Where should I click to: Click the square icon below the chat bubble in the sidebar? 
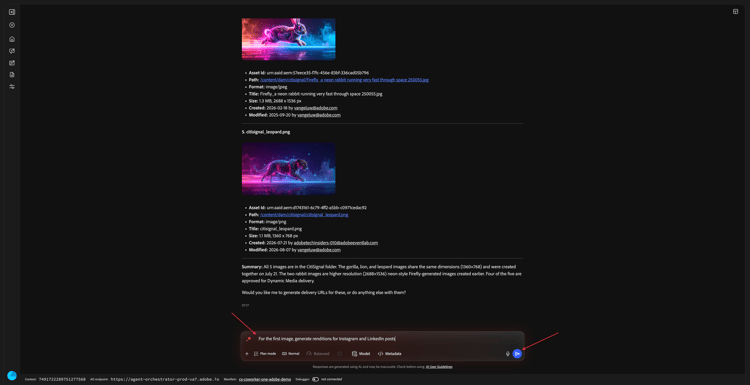click(12, 63)
